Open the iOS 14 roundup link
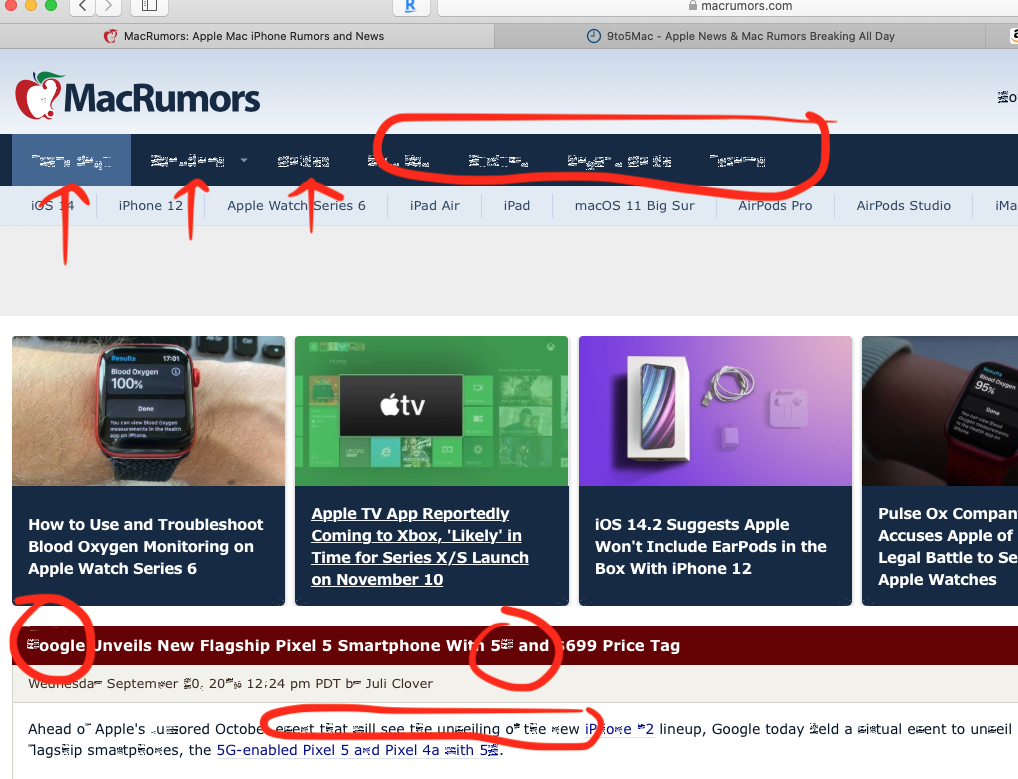1018x779 pixels. tap(53, 206)
